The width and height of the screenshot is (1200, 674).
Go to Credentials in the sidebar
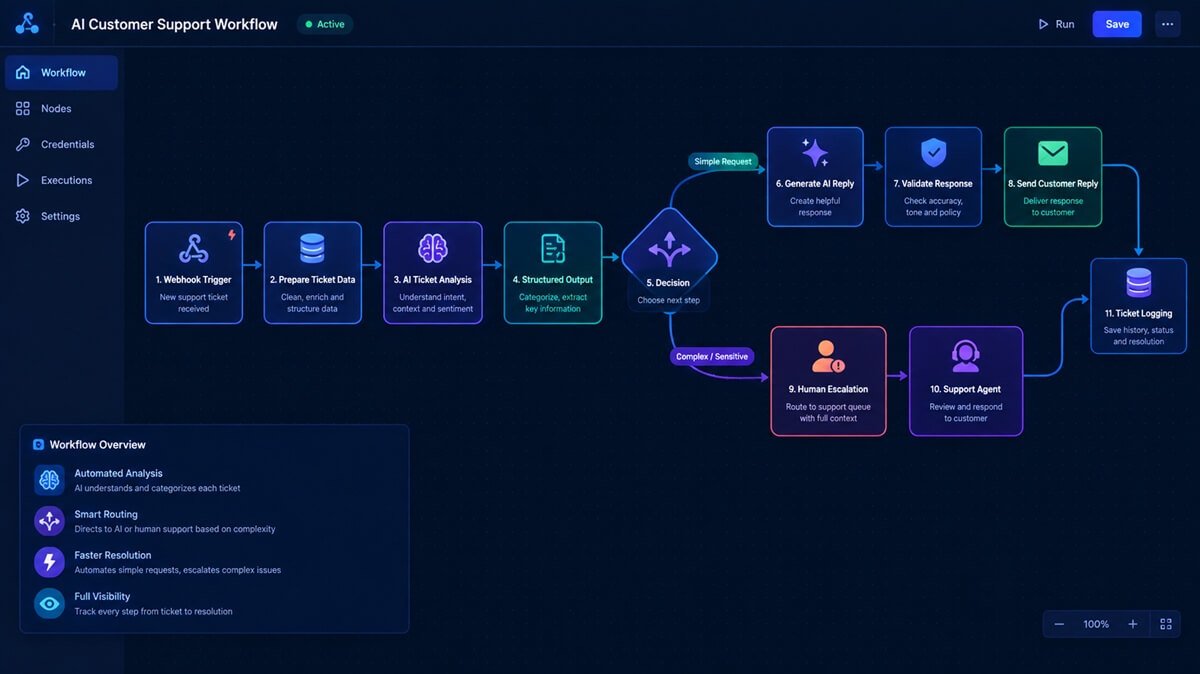[61, 145]
